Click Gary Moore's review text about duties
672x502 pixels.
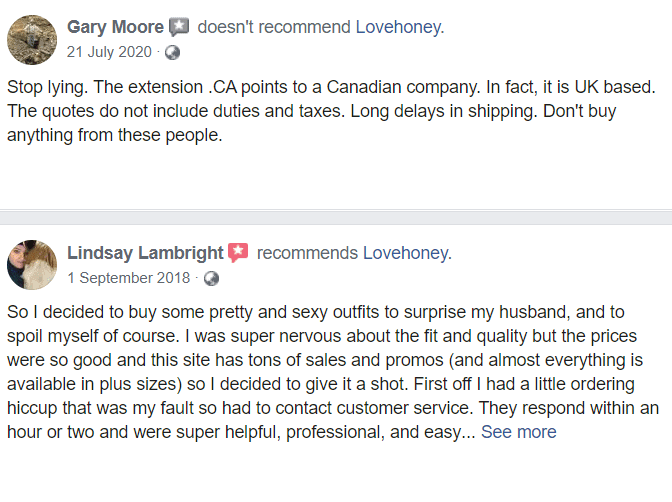click(175, 111)
